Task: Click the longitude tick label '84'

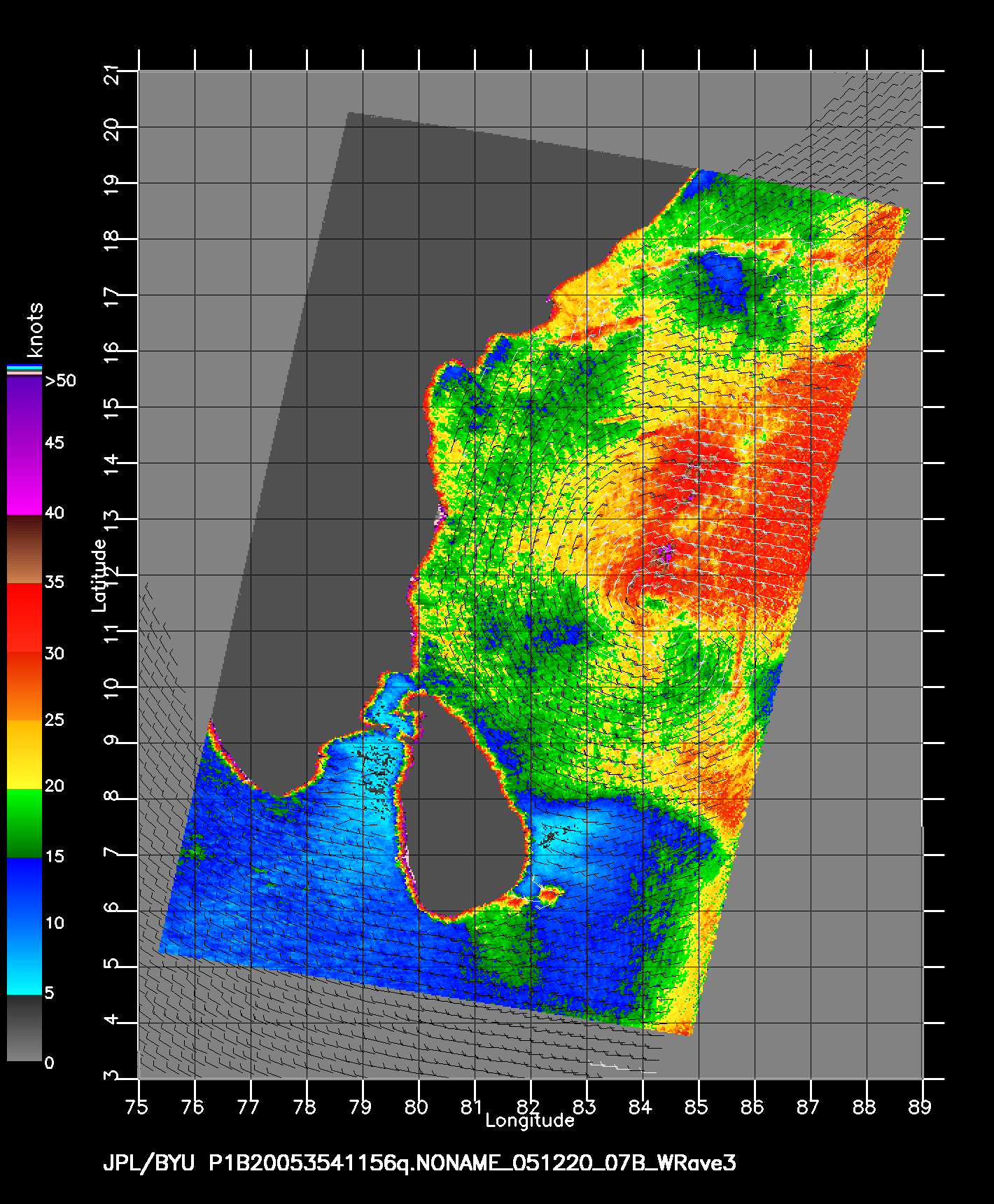Action: [x=641, y=1107]
